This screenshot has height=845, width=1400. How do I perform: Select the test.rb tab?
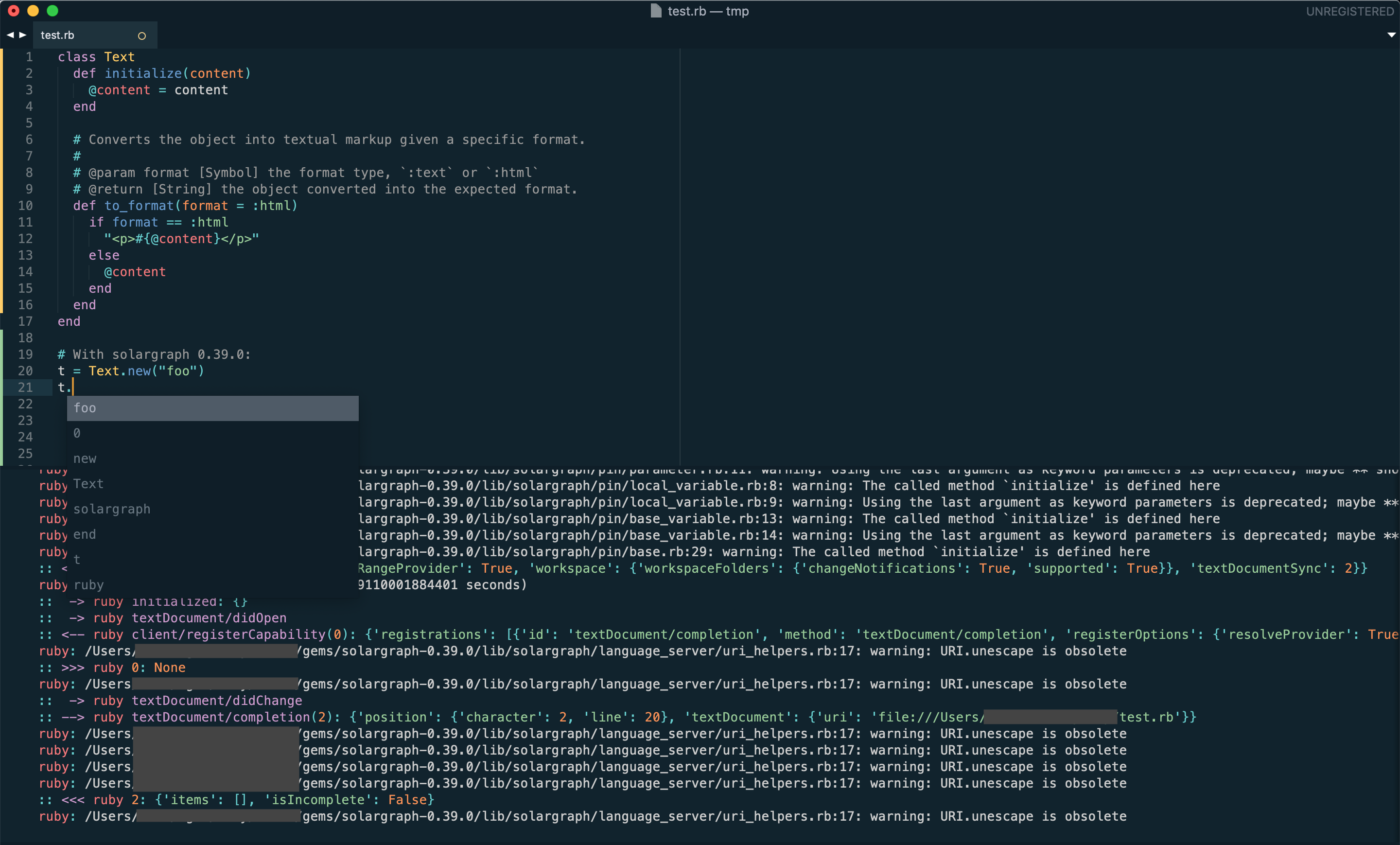coord(57,35)
